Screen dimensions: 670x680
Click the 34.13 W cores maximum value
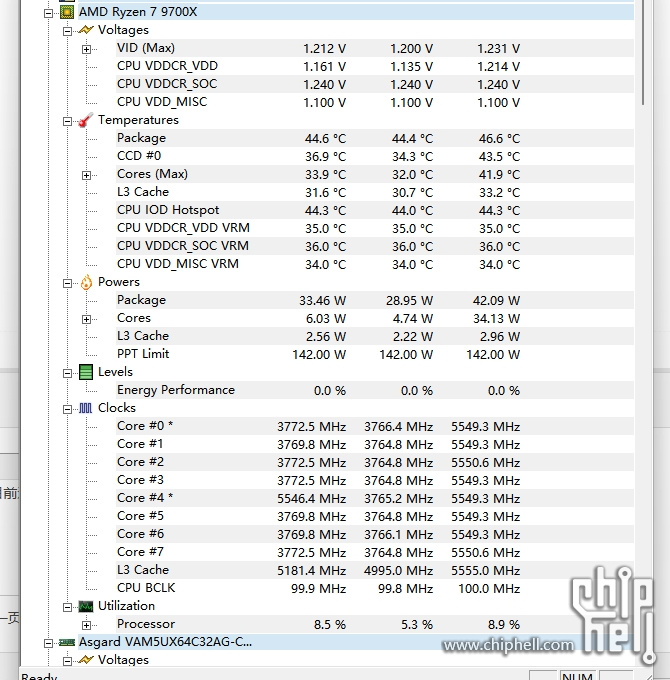point(497,319)
